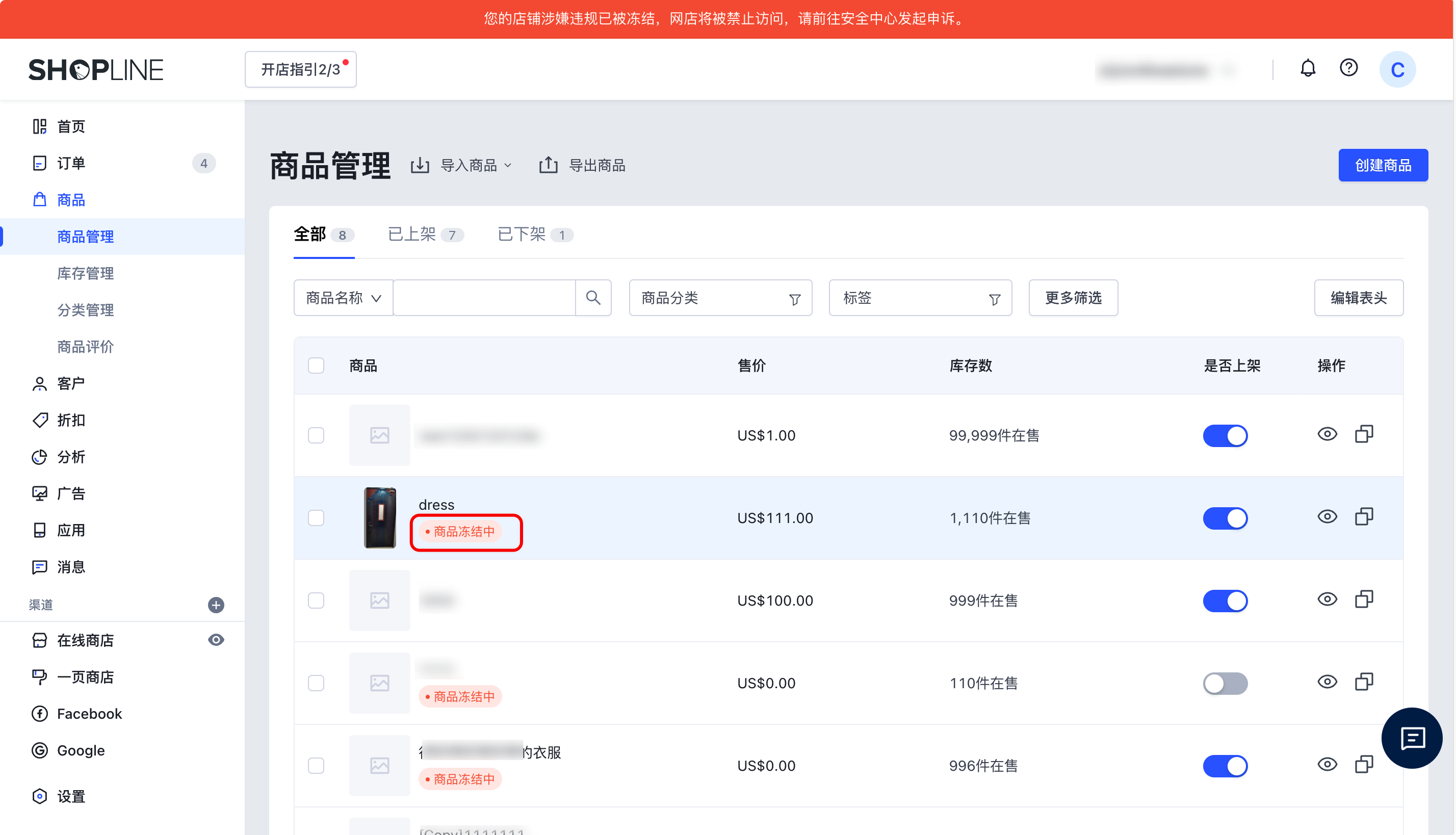Click the 创建商品 button
The width and height of the screenshot is (1456, 835).
tap(1383, 165)
